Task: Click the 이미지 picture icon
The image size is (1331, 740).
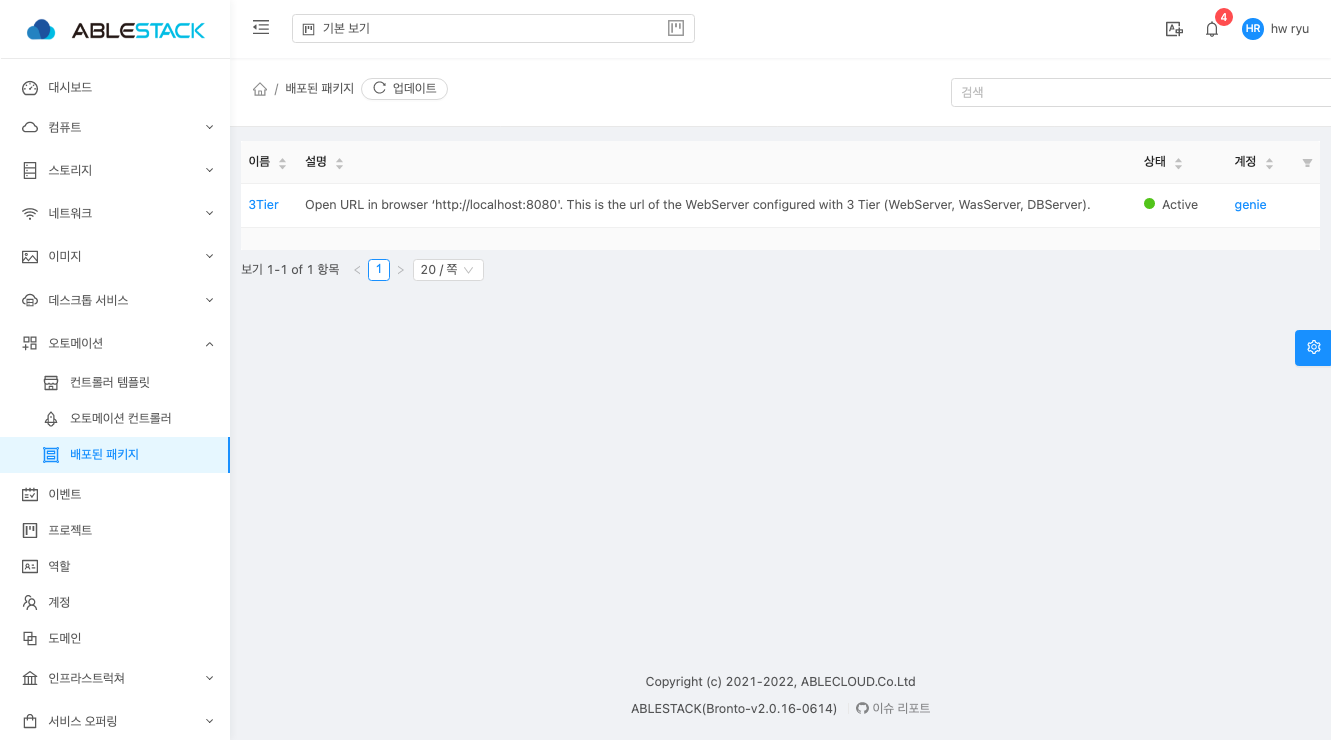Action: (x=30, y=257)
